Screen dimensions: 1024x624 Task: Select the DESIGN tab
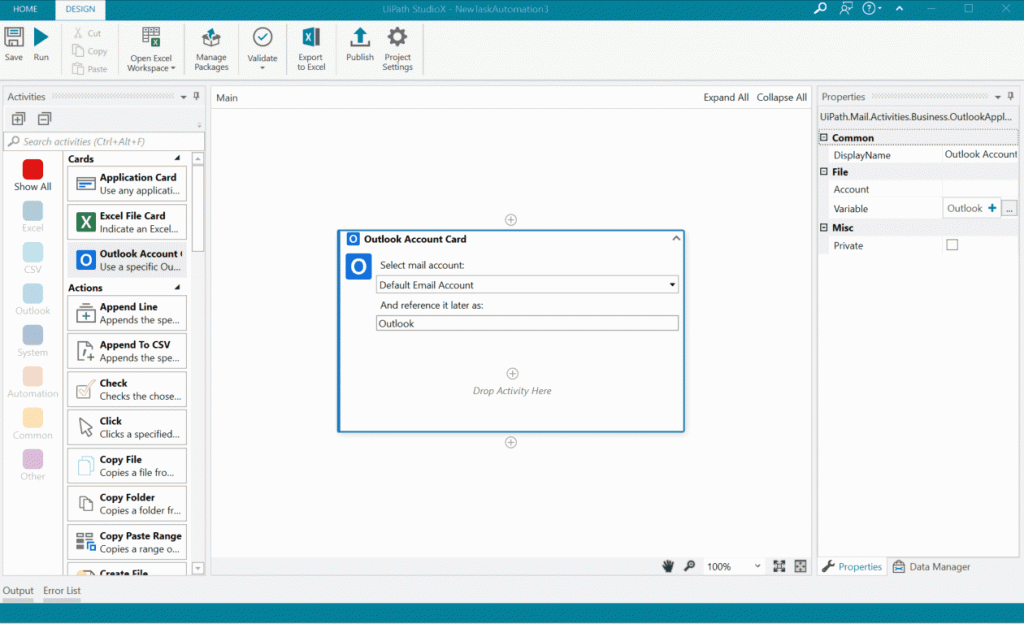80,9
